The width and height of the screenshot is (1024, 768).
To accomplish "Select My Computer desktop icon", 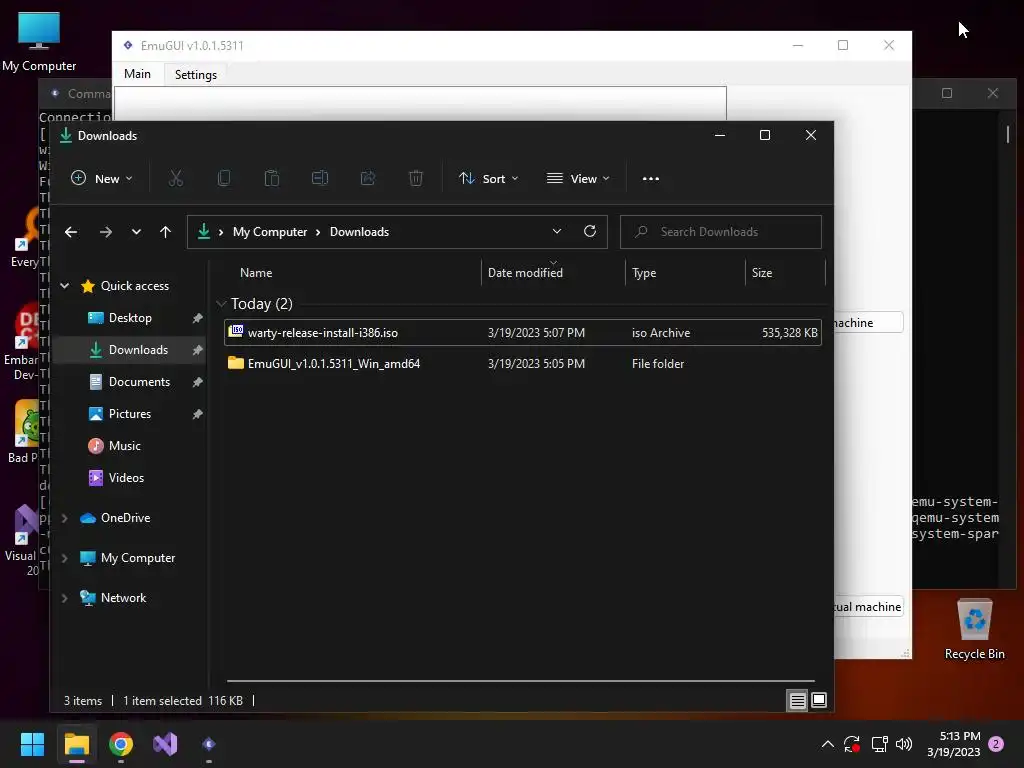I will pyautogui.click(x=39, y=41).
